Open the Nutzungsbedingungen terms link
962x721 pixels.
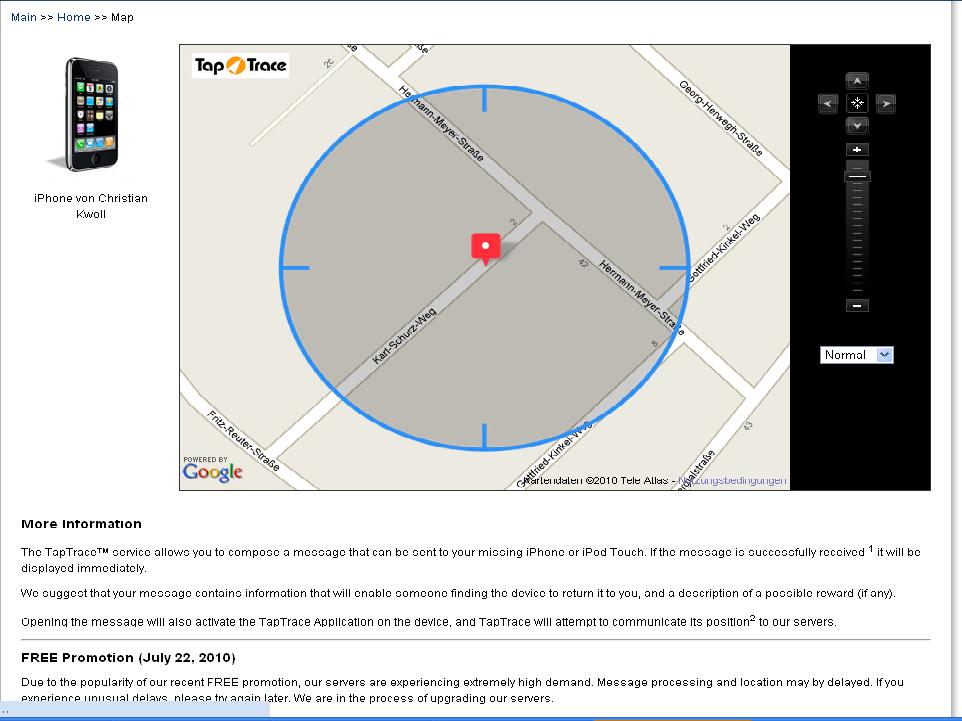point(732,480)
